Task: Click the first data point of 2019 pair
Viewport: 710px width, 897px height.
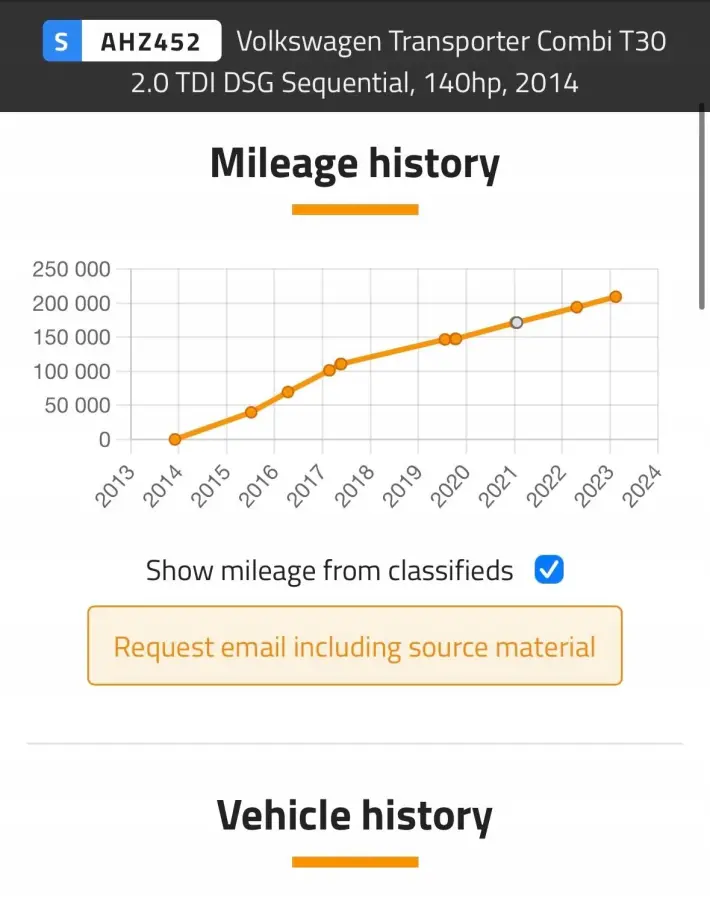Action: (x=445, y=339)
